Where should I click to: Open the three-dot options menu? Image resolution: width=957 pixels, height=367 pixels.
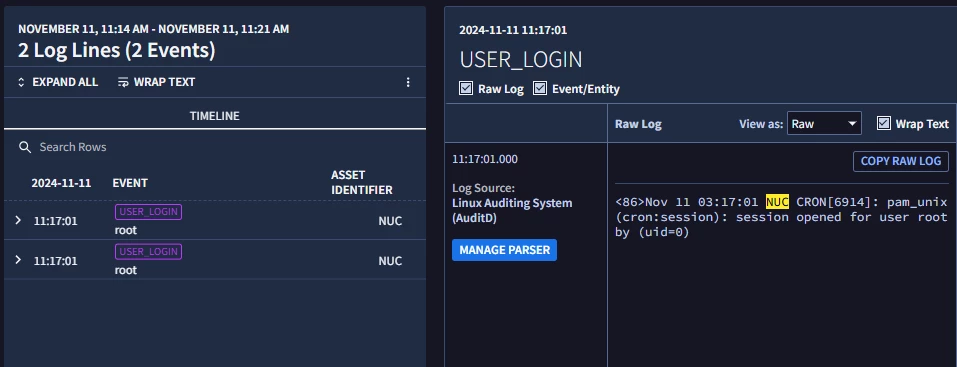(408, 82)
